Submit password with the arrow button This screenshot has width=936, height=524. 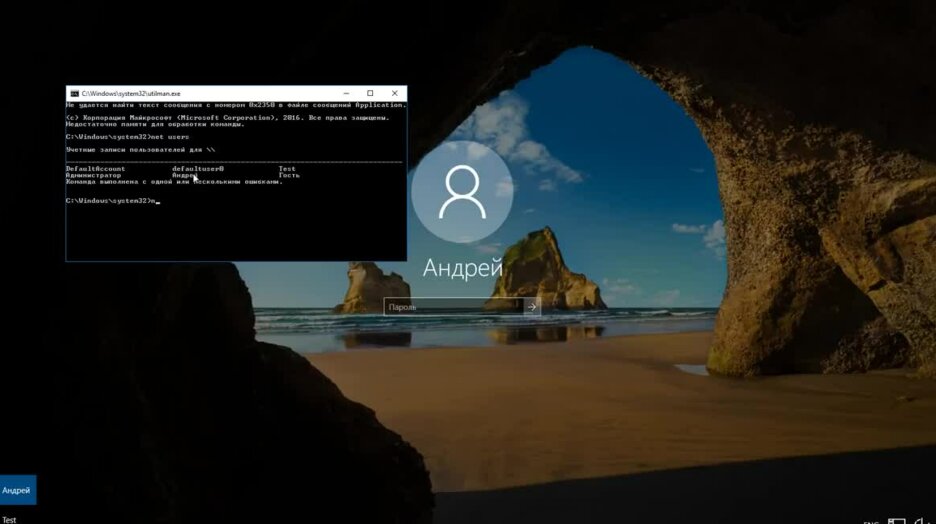532,307
